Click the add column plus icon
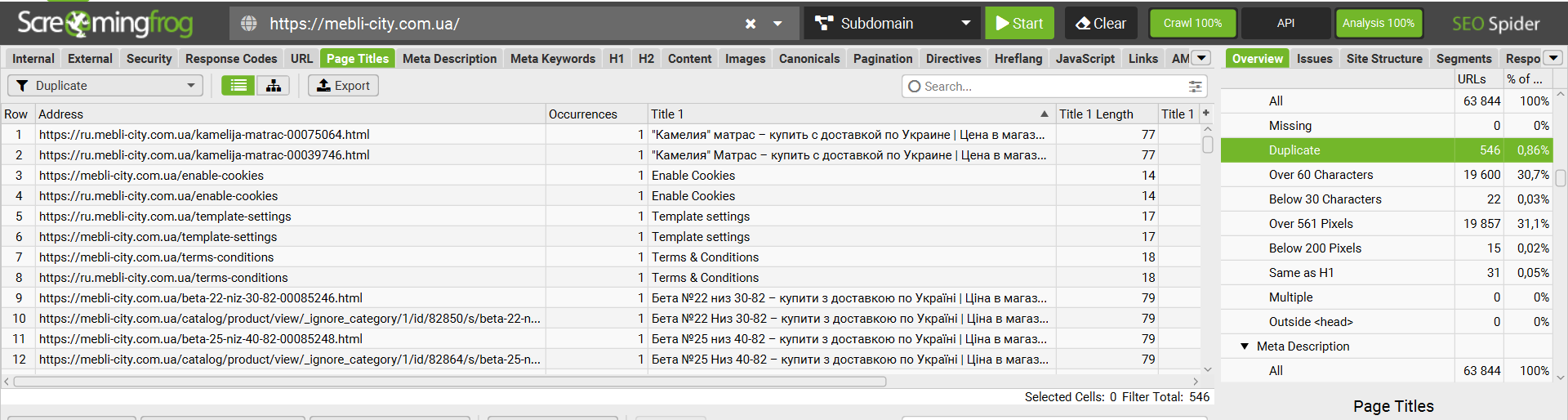Viewport: 1568px width, 420px height. pos(1206,114)
